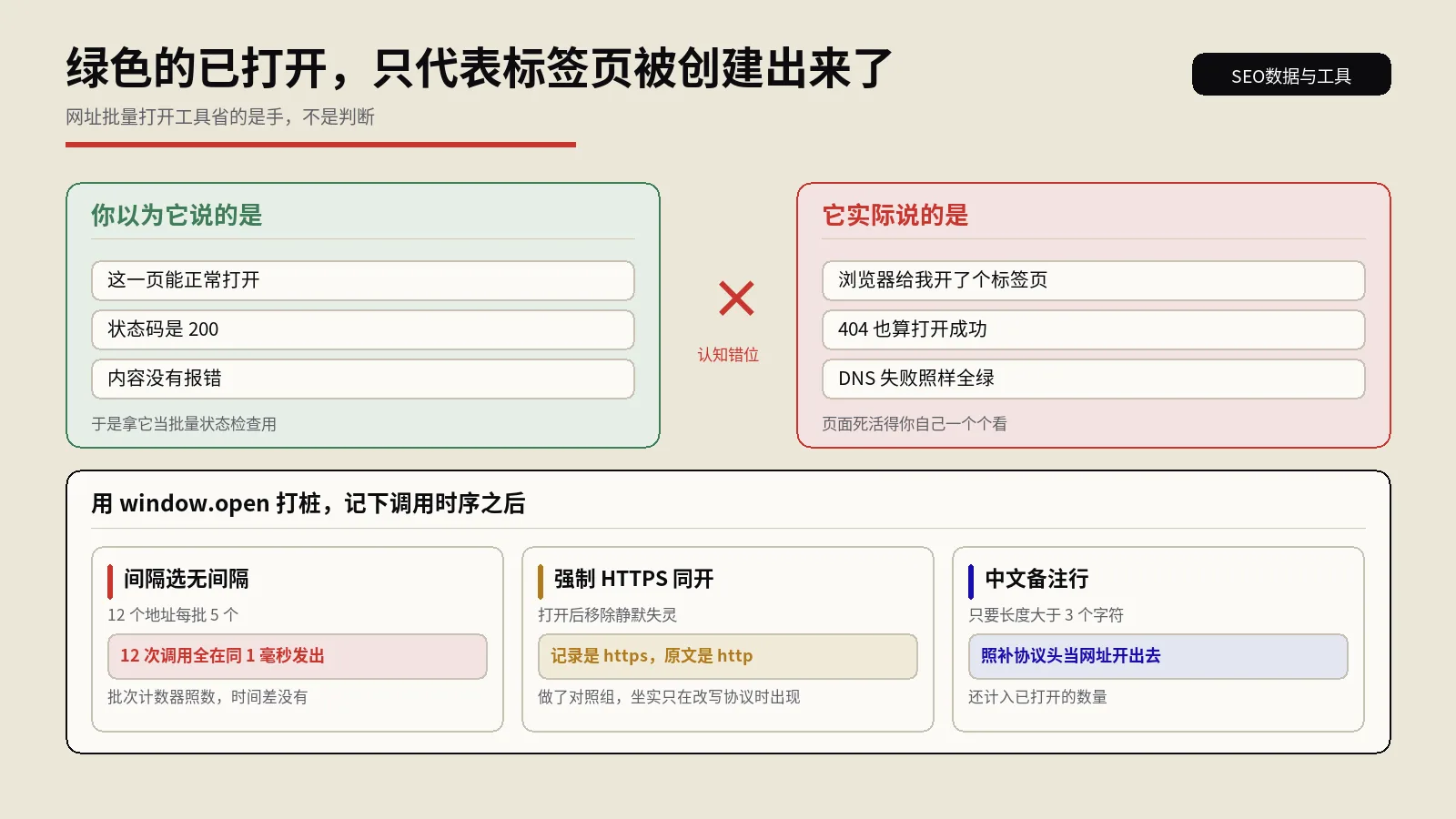Click text 只要长度大于 3 个字符
This screenshot has height=819, width=1456.
(x=1046, y=615)
